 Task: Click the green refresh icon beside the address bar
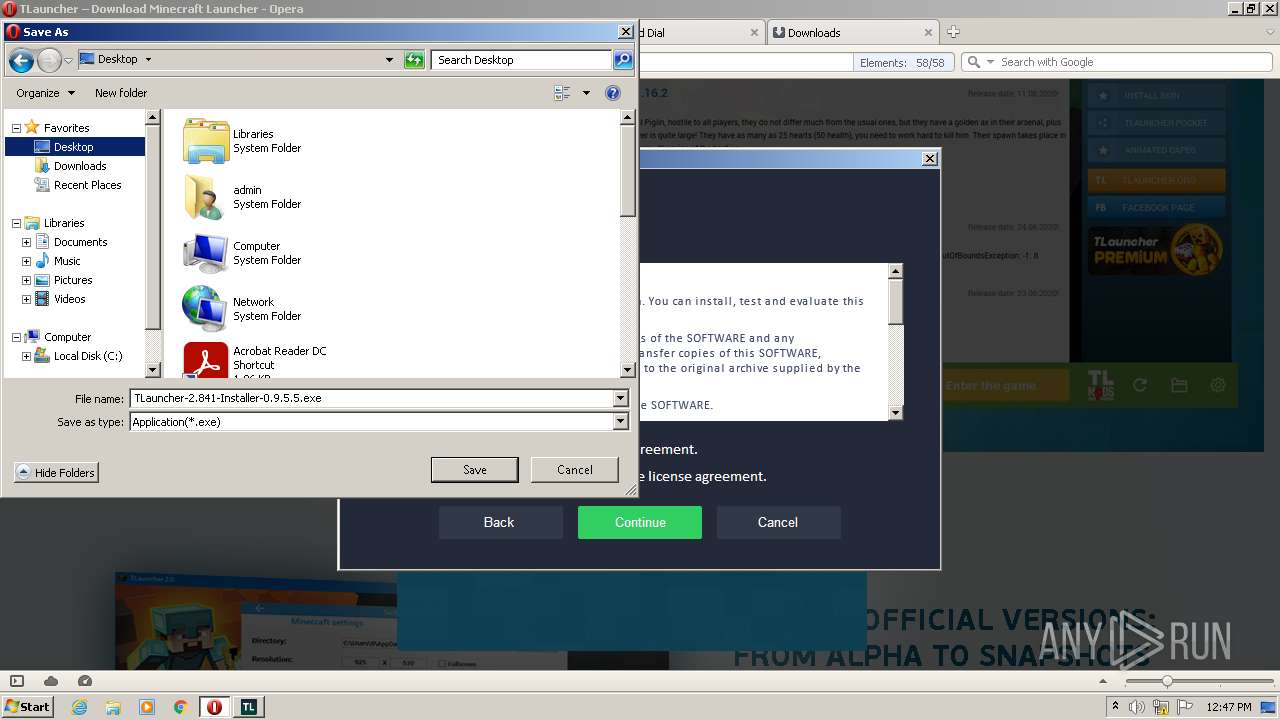[x=414, y=60]
